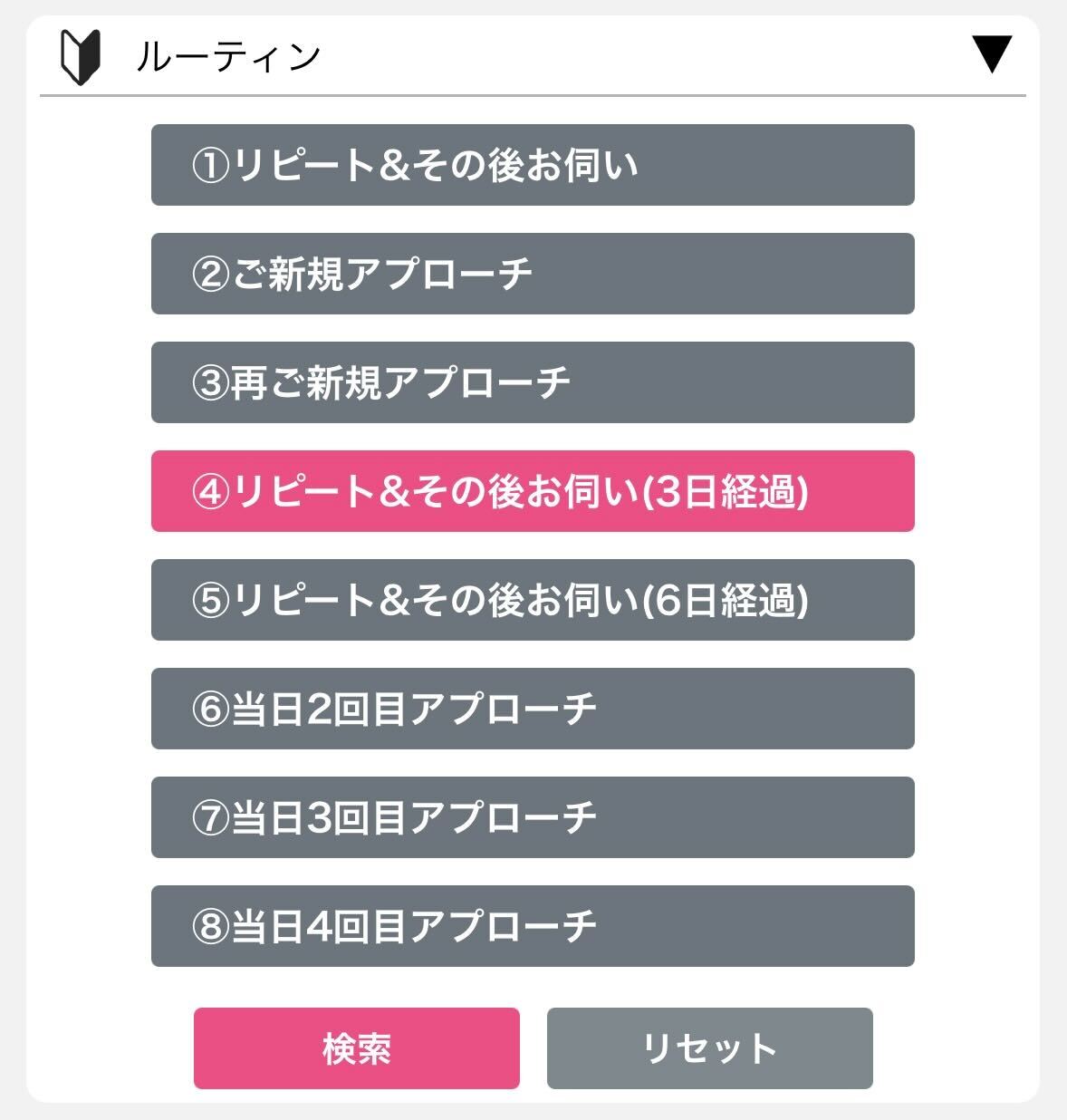
Task: Select ⑦当日3回目アプローチ option
Action: [533, 817]
